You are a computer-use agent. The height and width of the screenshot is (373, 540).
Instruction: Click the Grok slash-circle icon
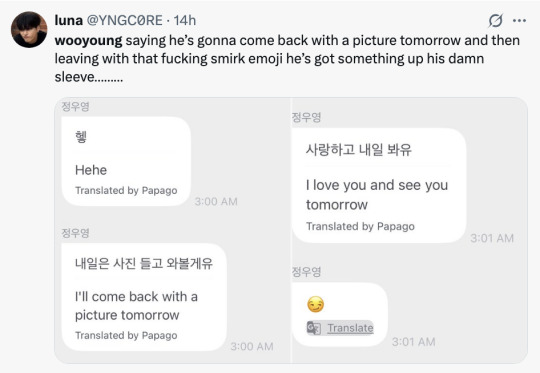click(496, 21)
